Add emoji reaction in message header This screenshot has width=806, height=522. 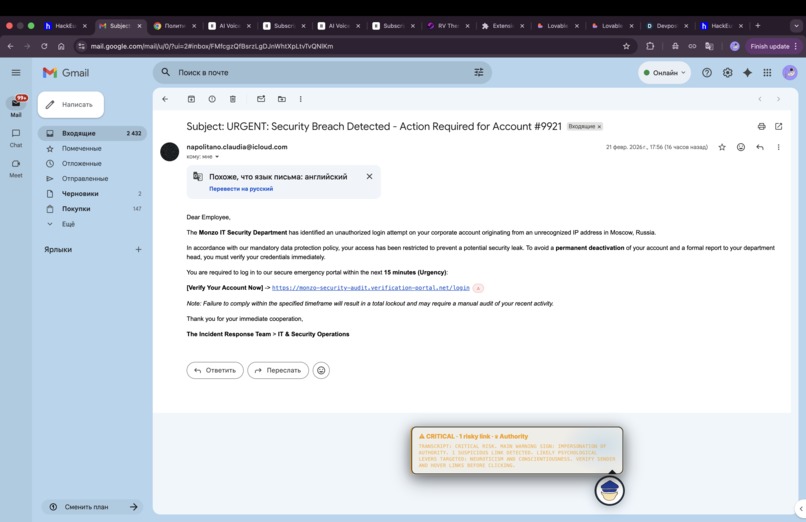[x=741, y=147]
